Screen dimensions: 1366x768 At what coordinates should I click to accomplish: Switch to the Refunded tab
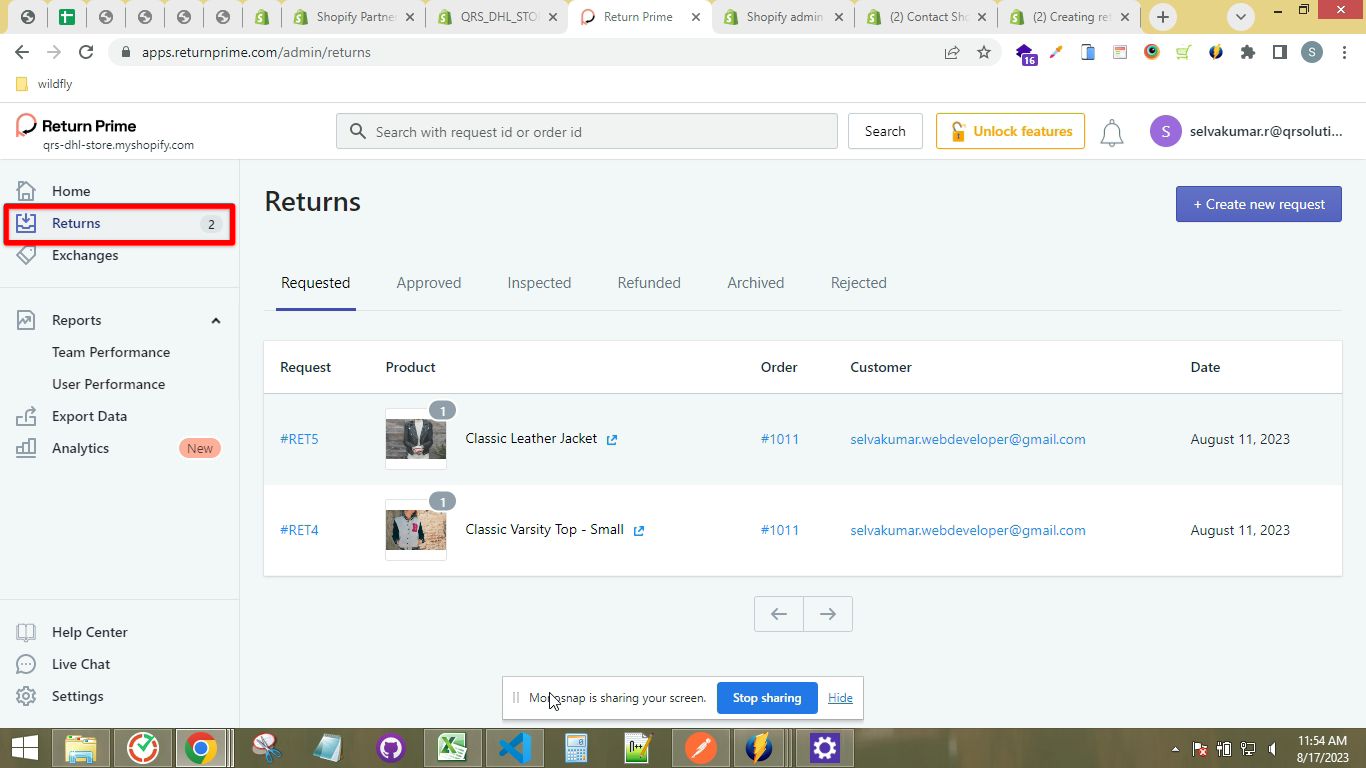click(x=648, y=283)
